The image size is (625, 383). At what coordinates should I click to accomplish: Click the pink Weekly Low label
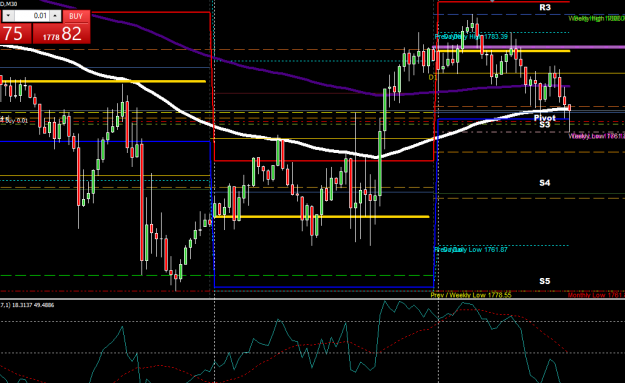(596, 136)
